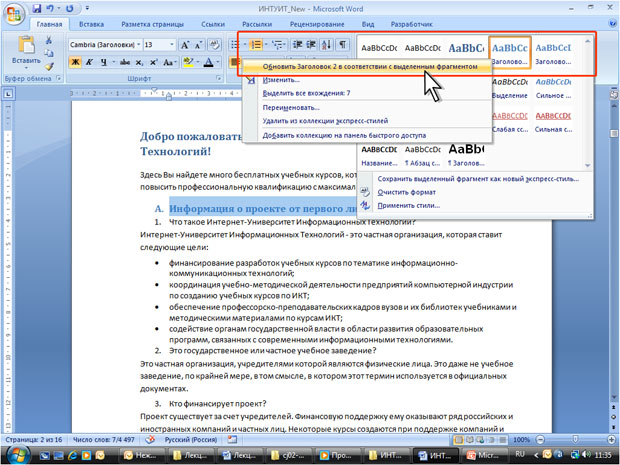620x465 pixels.
Task: Select the 'Заголово...' highlighted style thumbnail
Action: [x=510, y=53]
